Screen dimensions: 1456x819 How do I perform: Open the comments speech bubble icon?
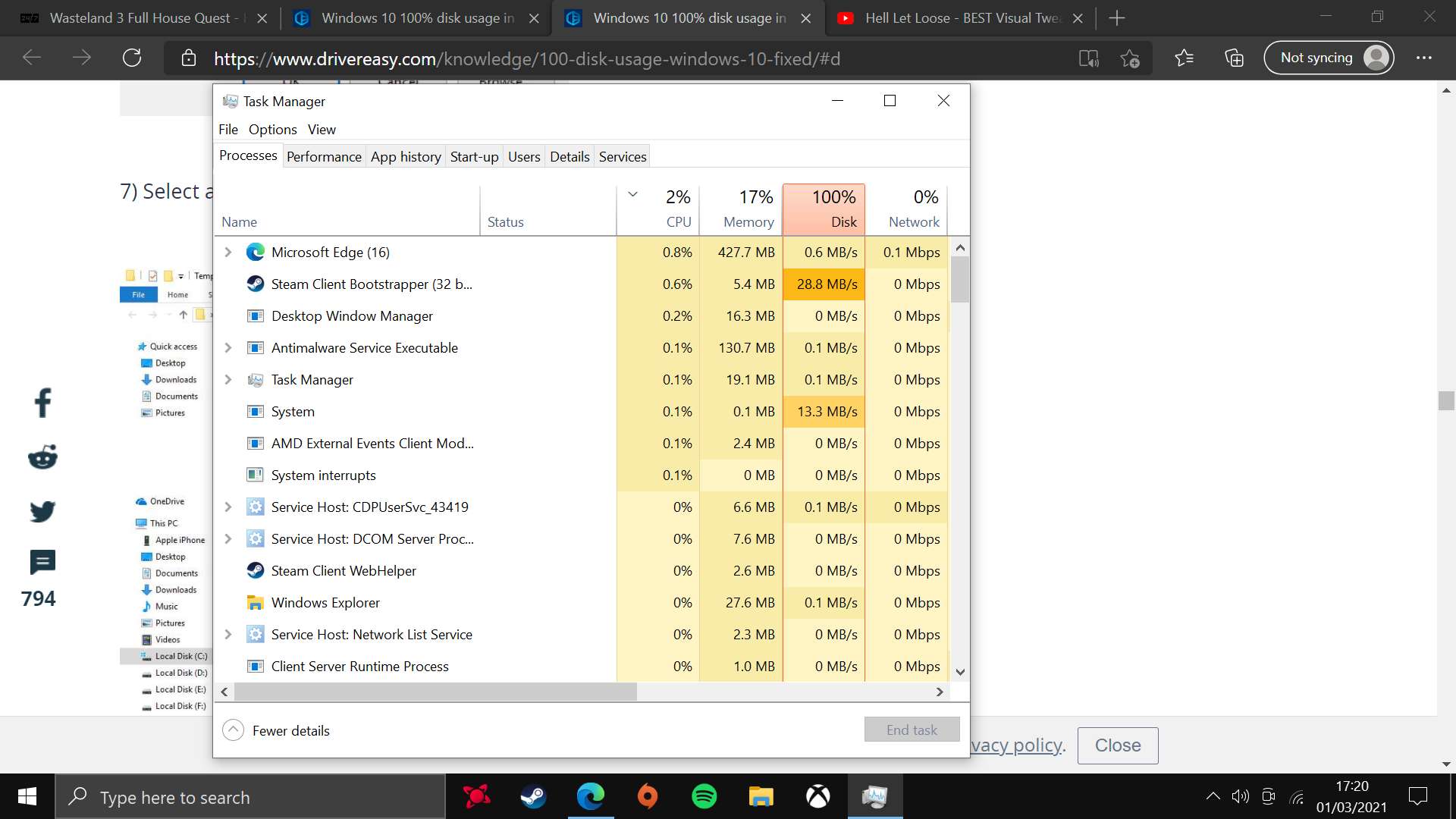42,562
